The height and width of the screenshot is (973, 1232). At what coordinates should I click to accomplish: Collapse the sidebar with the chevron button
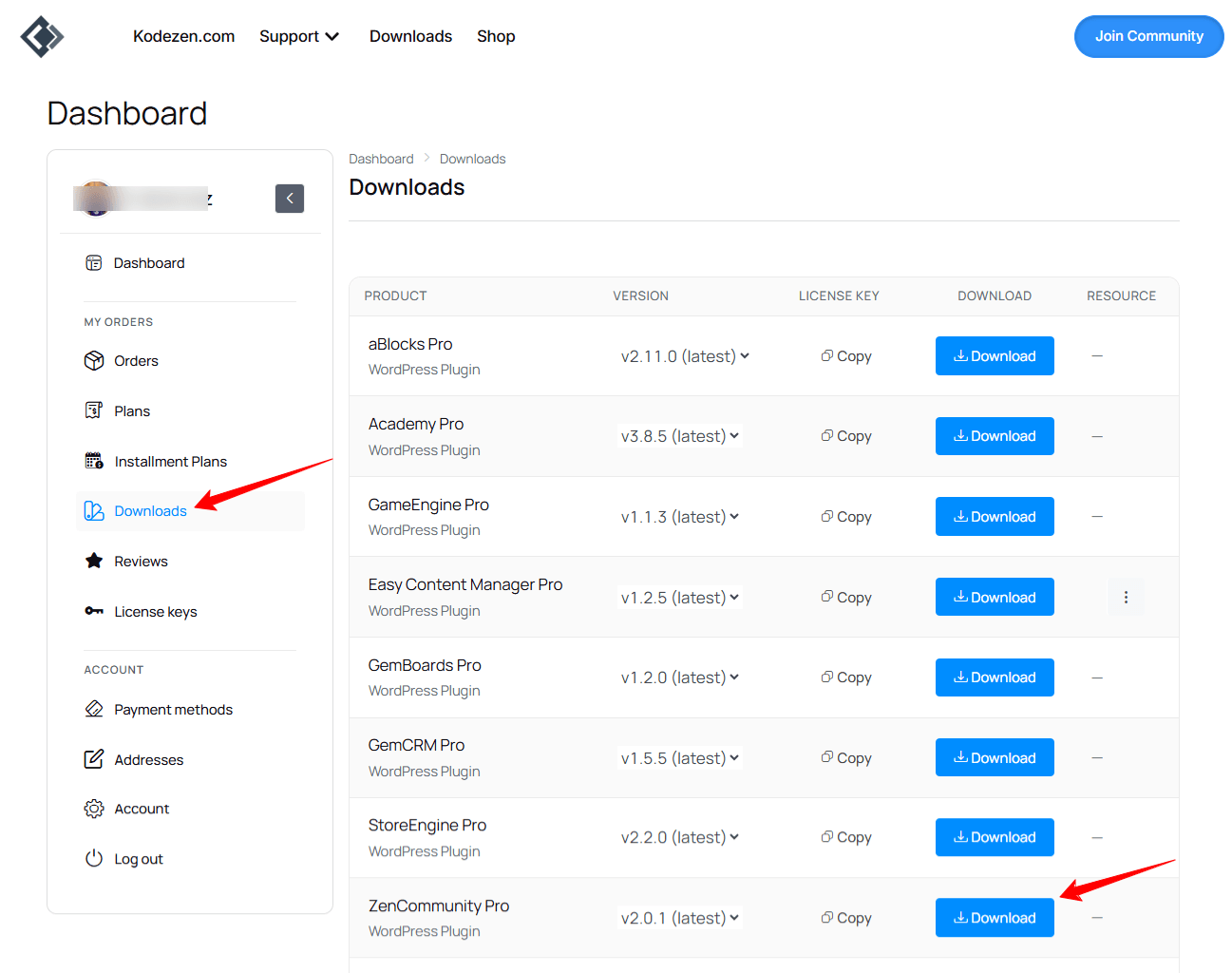point(290,199)
